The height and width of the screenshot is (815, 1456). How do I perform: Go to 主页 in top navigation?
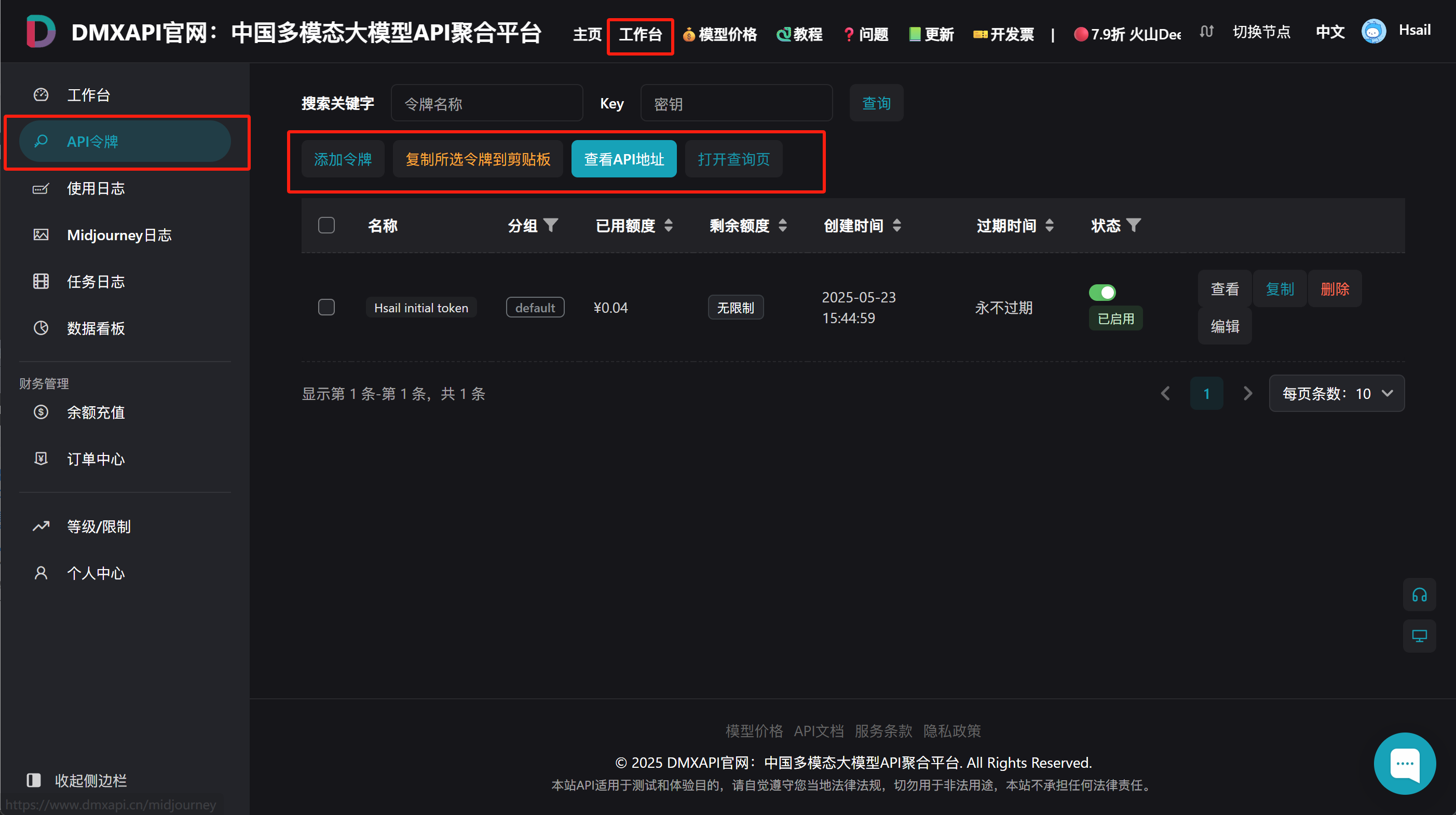(587, 34)
